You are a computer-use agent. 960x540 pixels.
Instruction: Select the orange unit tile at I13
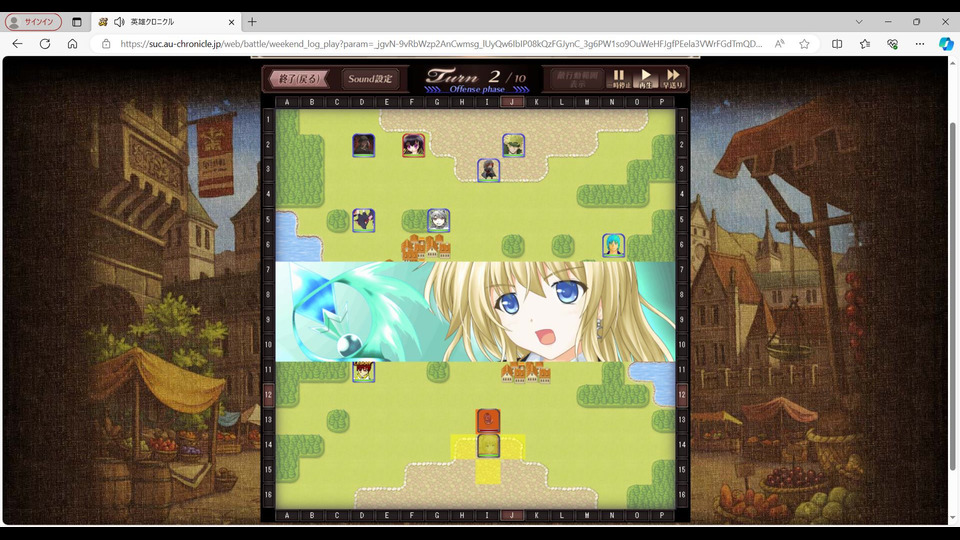[x=488, y=421]
